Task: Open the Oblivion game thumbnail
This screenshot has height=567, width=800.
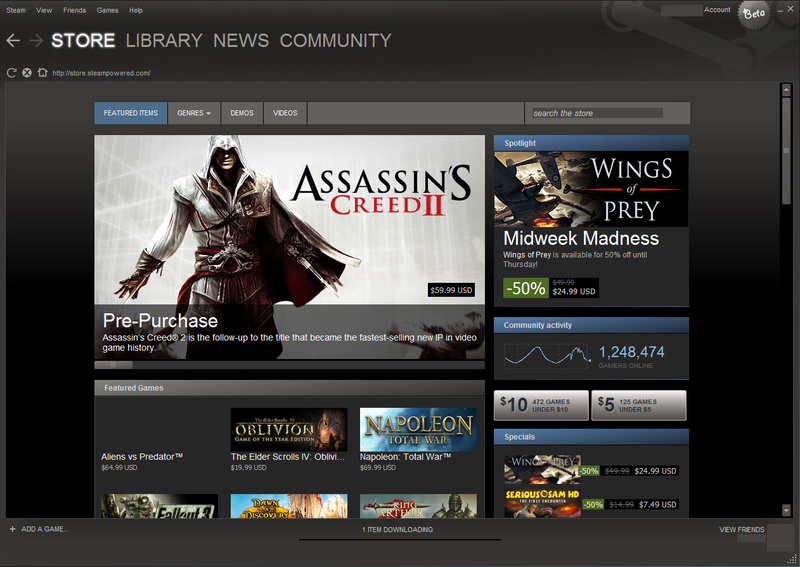Action: point(289,429)
